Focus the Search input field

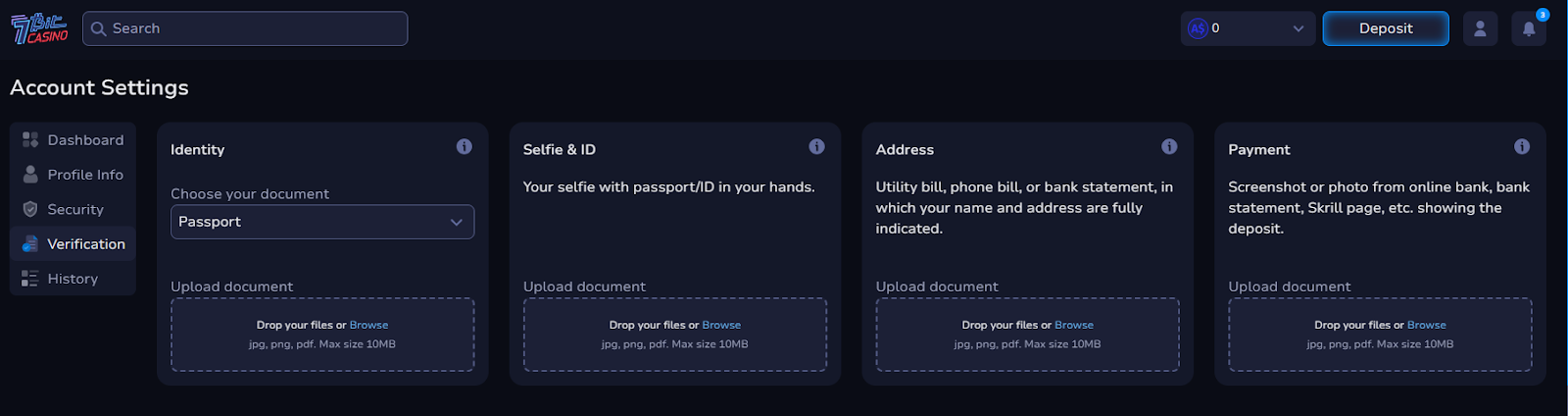pyautogui.click(x=245, y=28)
